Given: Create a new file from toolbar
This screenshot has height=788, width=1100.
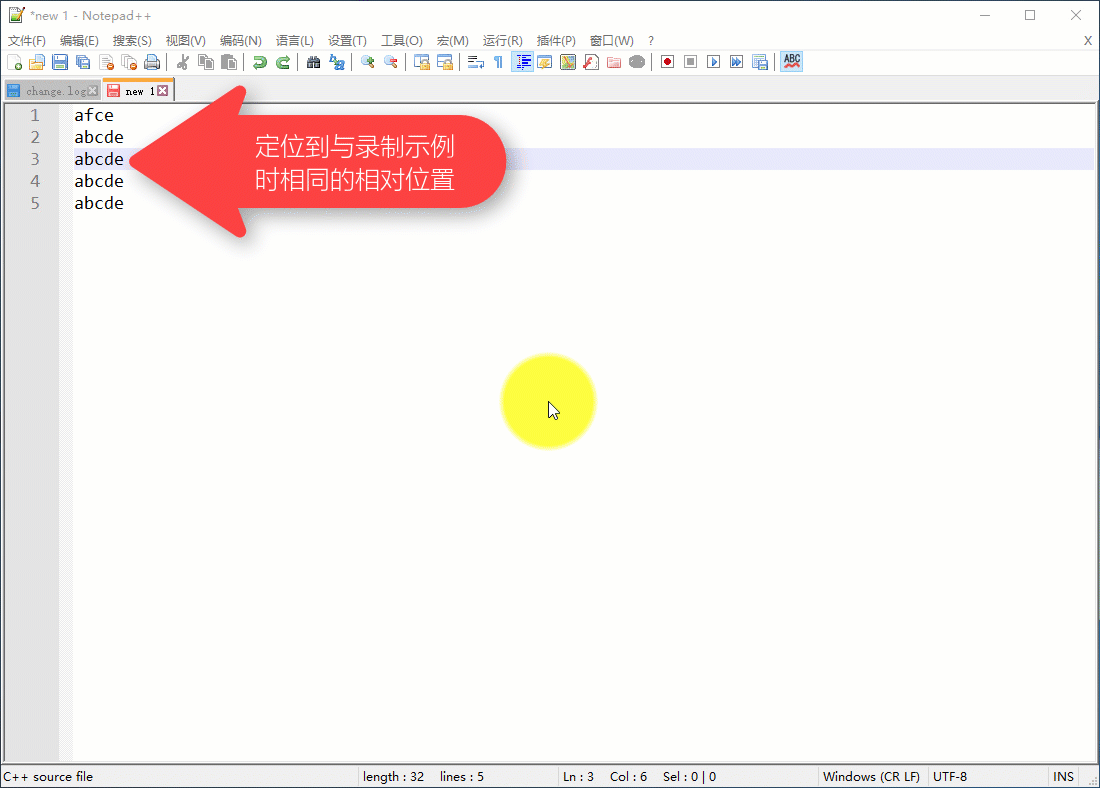Looking at the screenshot, I should click(x=14, y=62).
